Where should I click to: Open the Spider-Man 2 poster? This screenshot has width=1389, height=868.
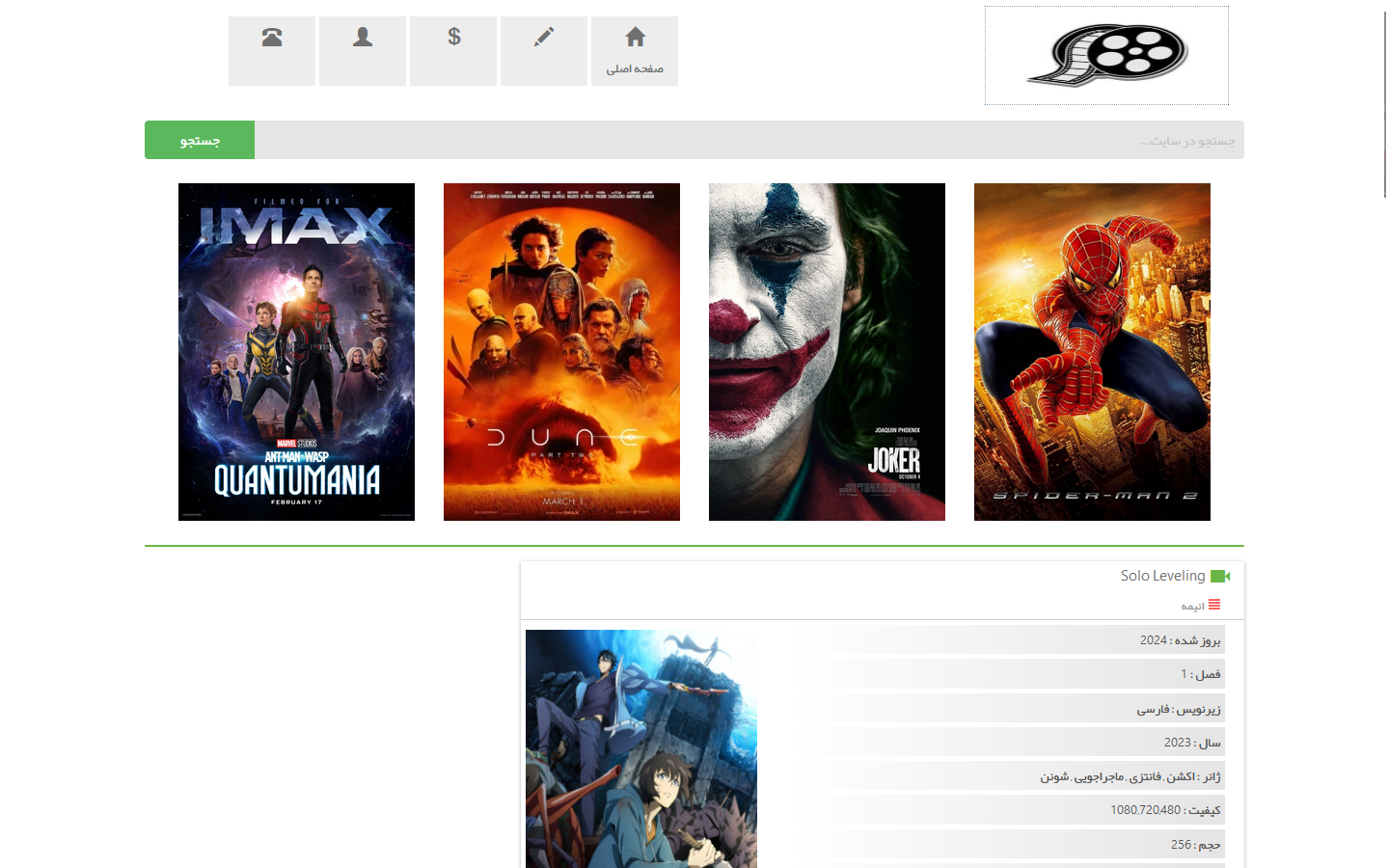(1092, 352)
